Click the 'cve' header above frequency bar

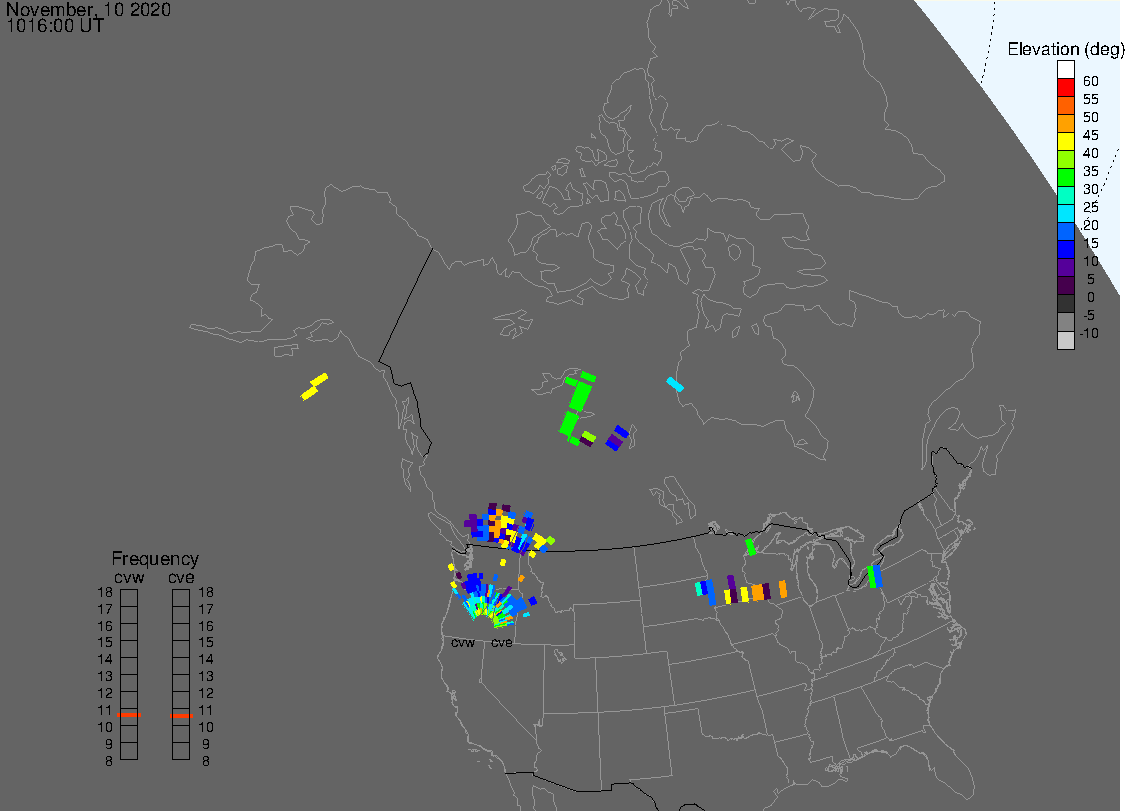point(182,578)
